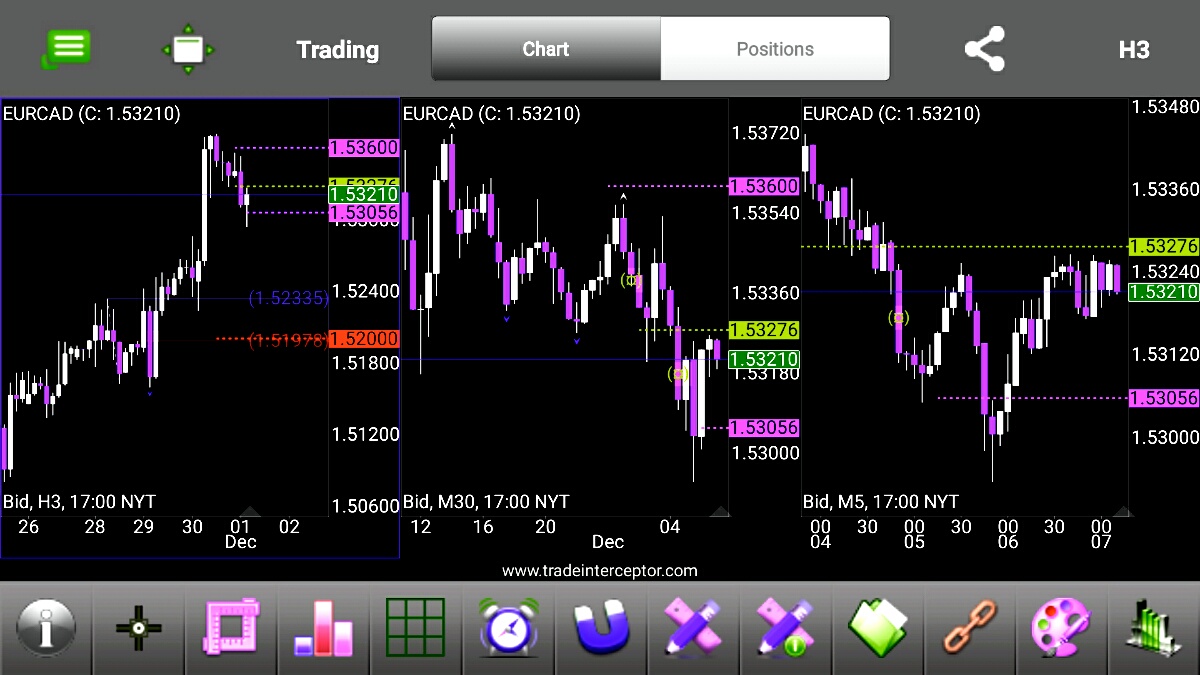Open the drawing tools info icon
The image size is (1200, 675).
click(785, 628)
